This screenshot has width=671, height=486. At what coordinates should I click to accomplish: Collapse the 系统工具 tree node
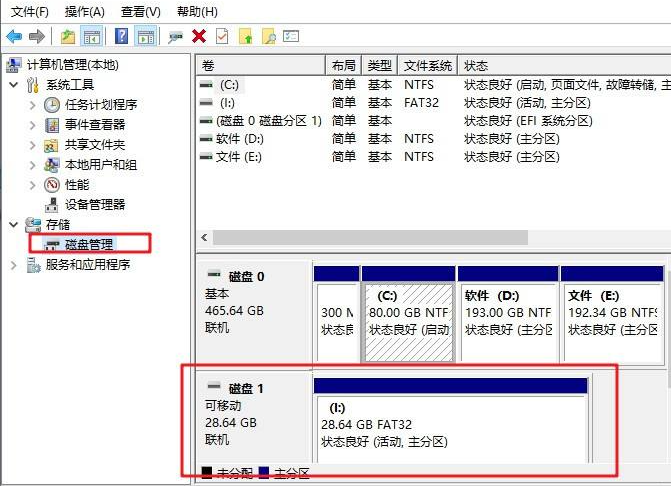pos(13,85)
